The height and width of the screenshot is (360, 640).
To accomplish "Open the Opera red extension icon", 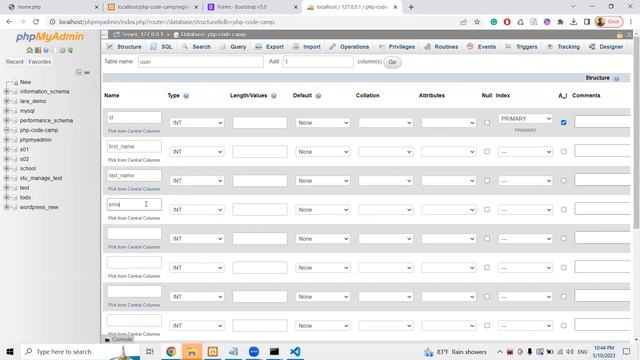I will [507, 22].
